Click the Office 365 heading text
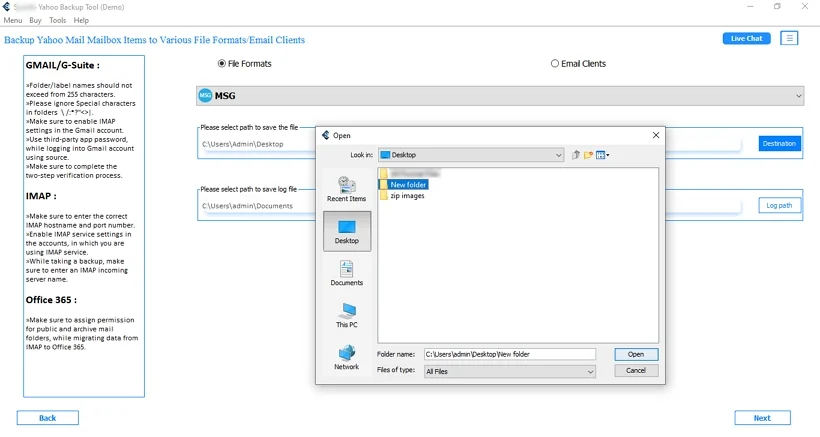This screenshot has height=437, width=820. (51, 300)
